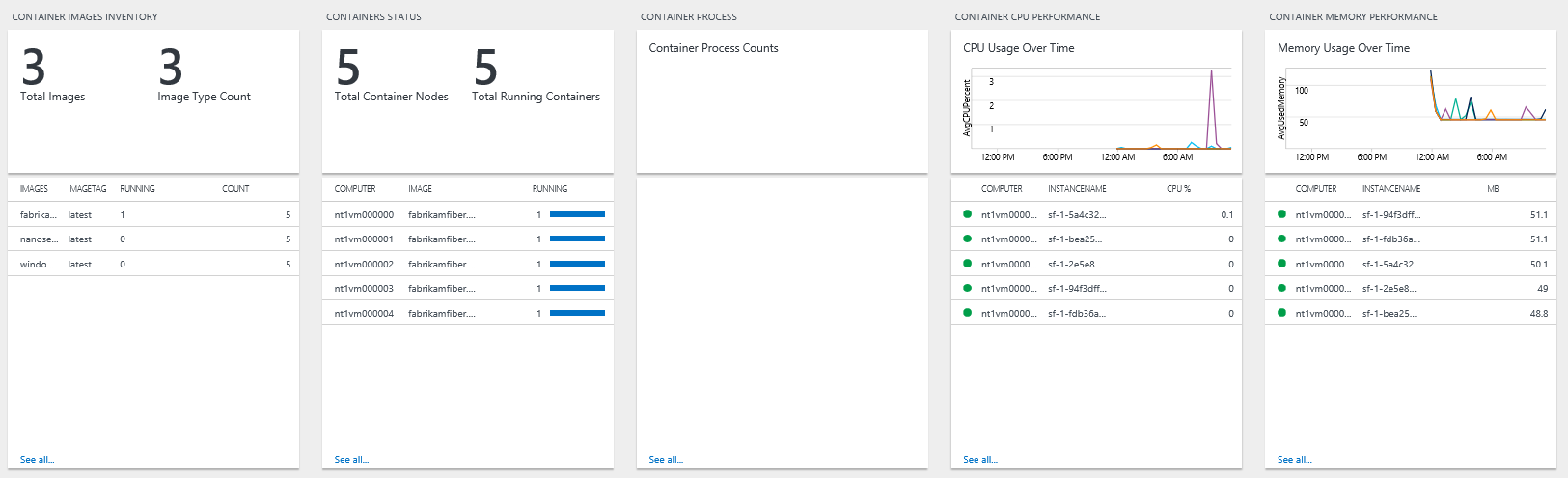1568x478 pixels.
Task: Select the nt1vm000002 container status row
Action: pyautogui.click(x=364, y=264)
